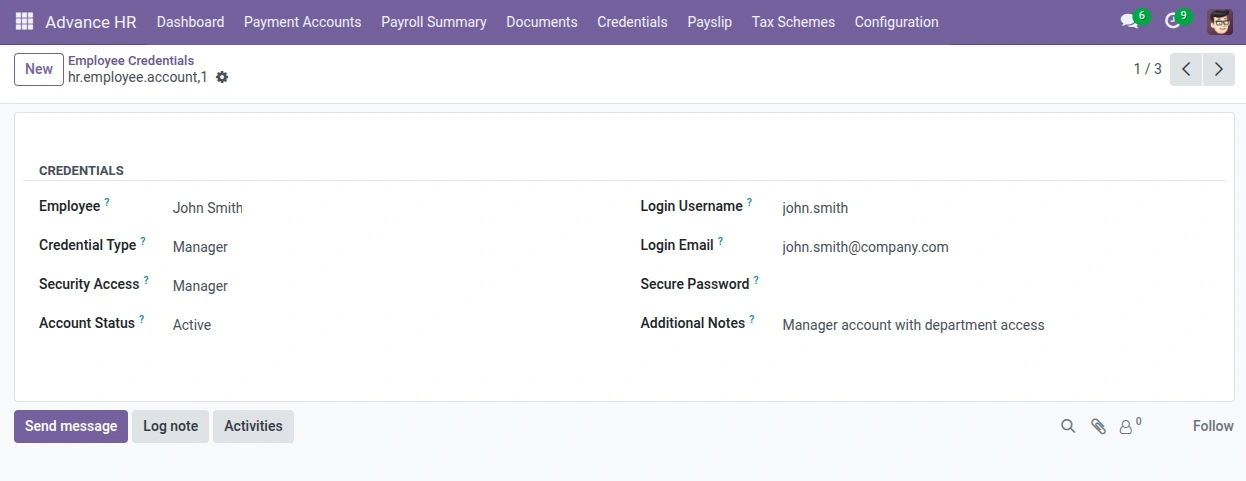Click help tooltip next to Employee label

107,202
